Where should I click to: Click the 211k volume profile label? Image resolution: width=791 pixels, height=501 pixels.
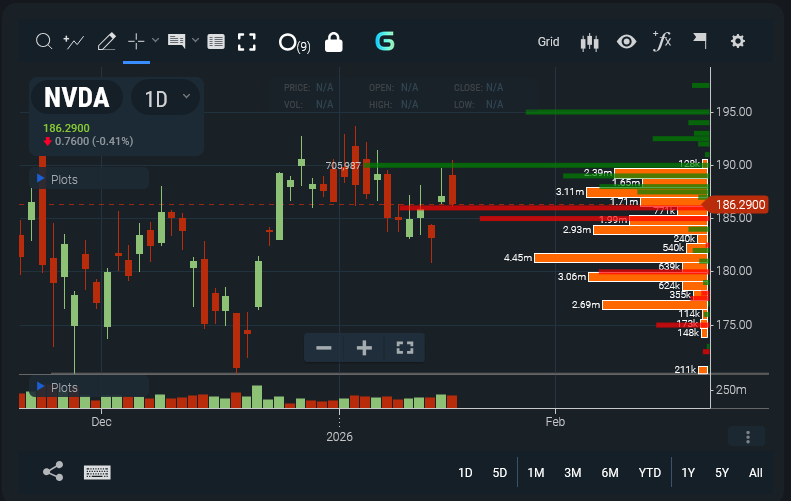tap(685, 370)
